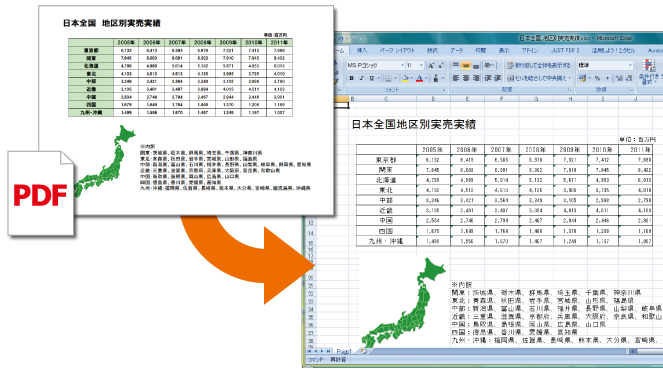
Task: Switch to the 挿入 ribbon tab
Action: (362, 50)
